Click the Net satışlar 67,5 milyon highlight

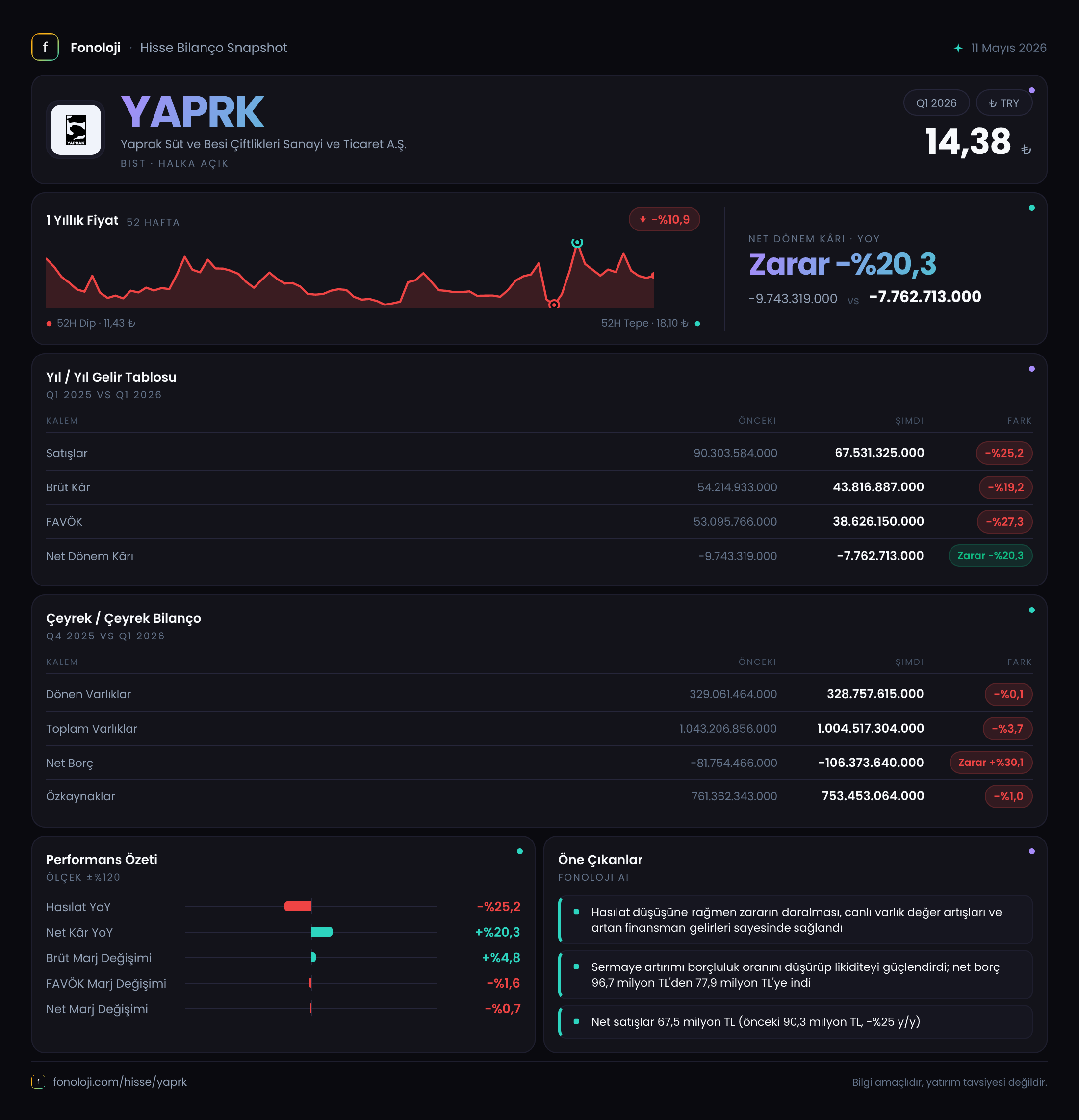(x=796, y=1022)
